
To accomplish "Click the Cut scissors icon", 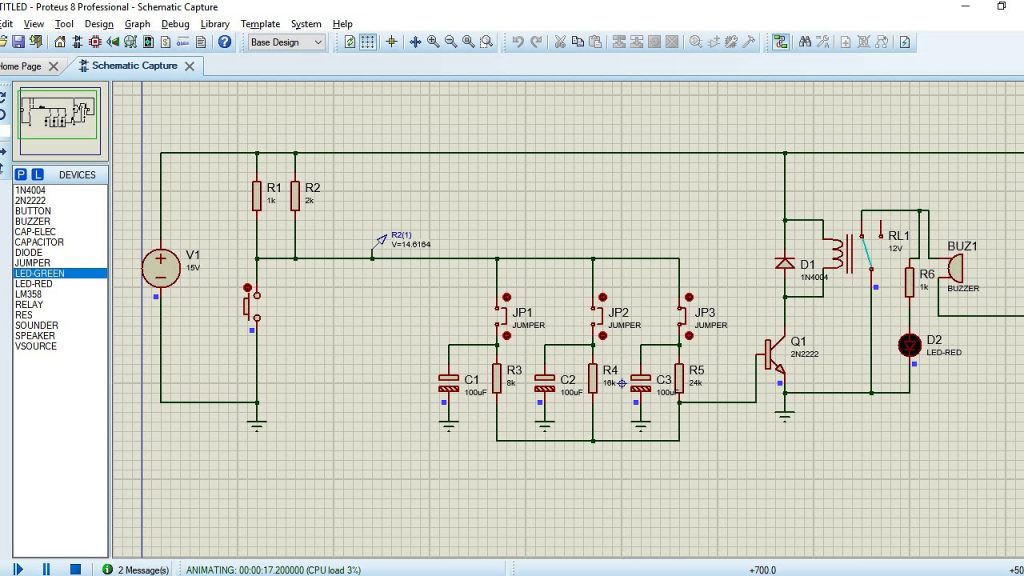I will [x=560, y=42].
